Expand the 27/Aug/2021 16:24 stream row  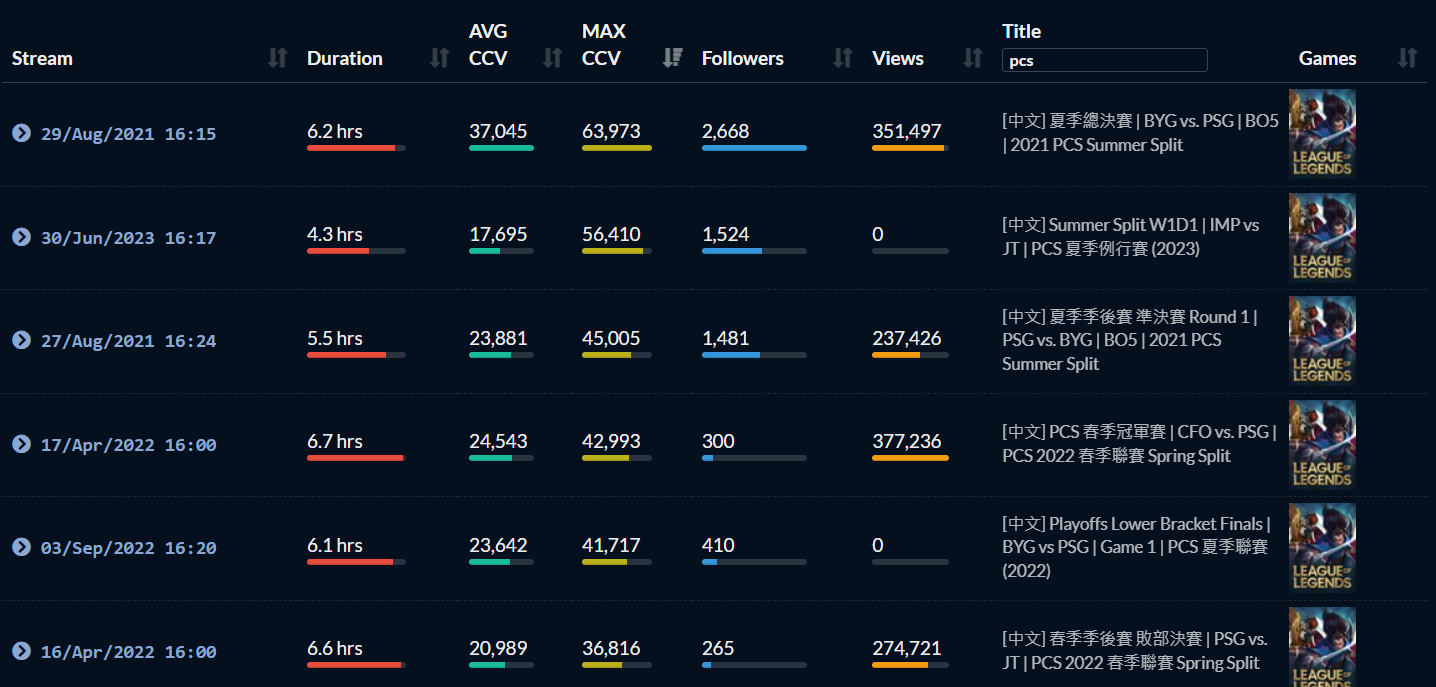pos(21,340)
